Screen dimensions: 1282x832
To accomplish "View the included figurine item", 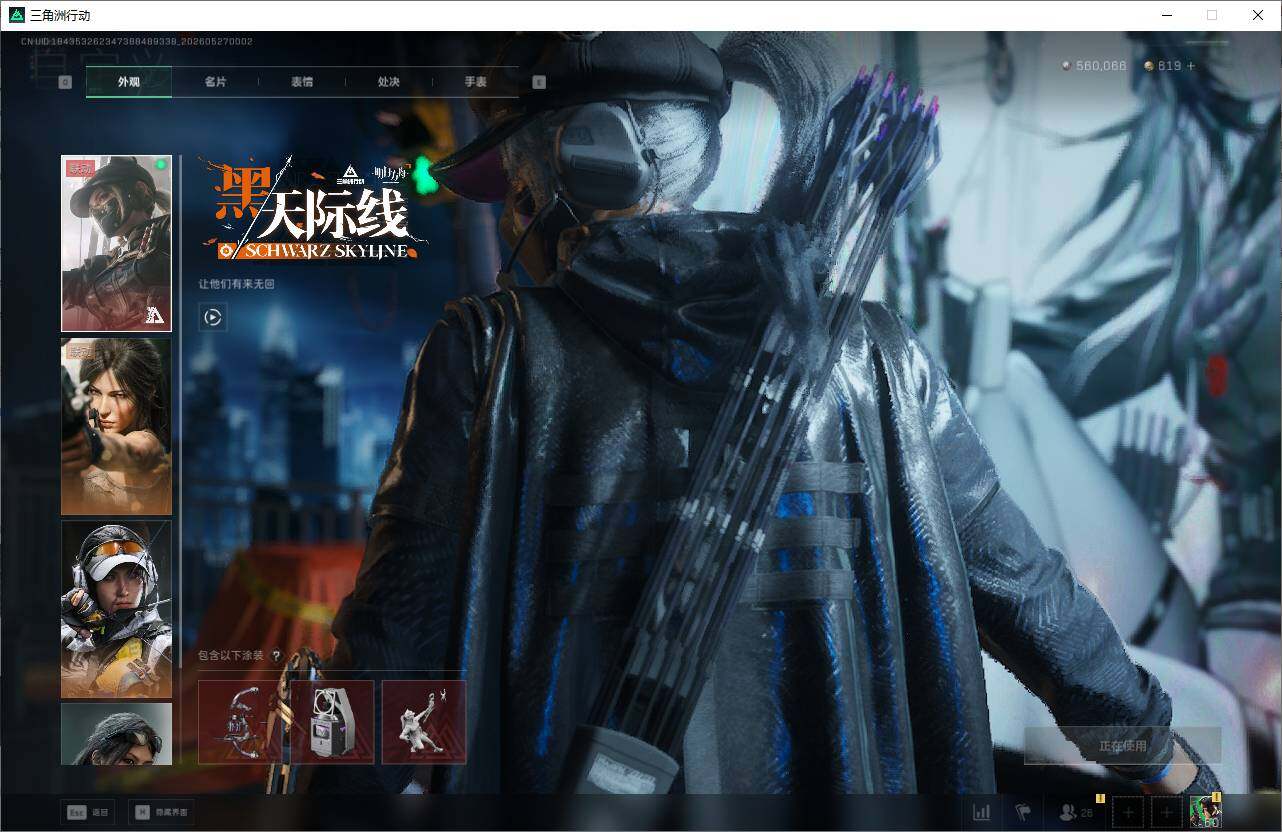I will pyautogui.click(x=424, y=722).
